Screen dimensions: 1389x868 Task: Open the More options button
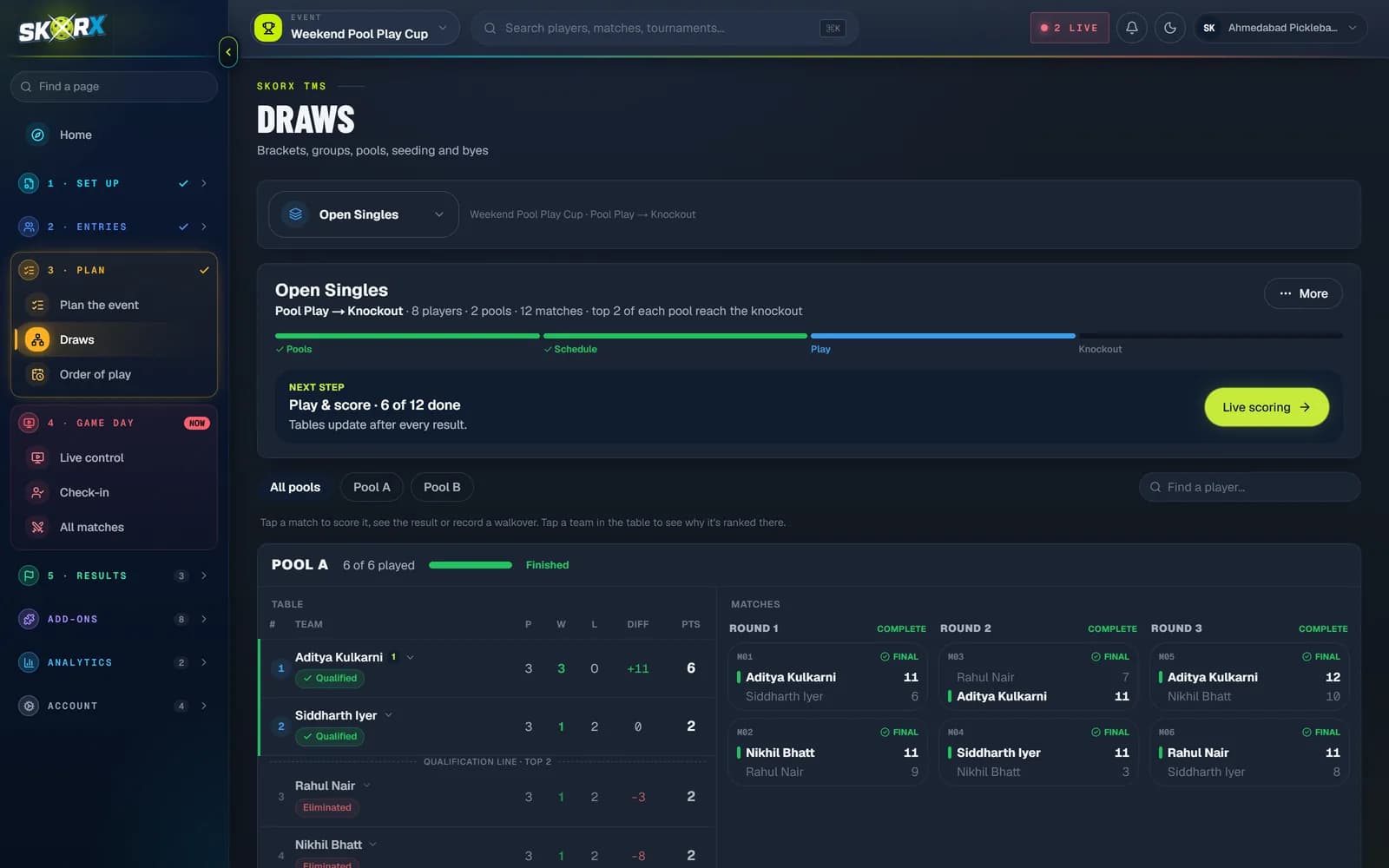click(1302, 293)
